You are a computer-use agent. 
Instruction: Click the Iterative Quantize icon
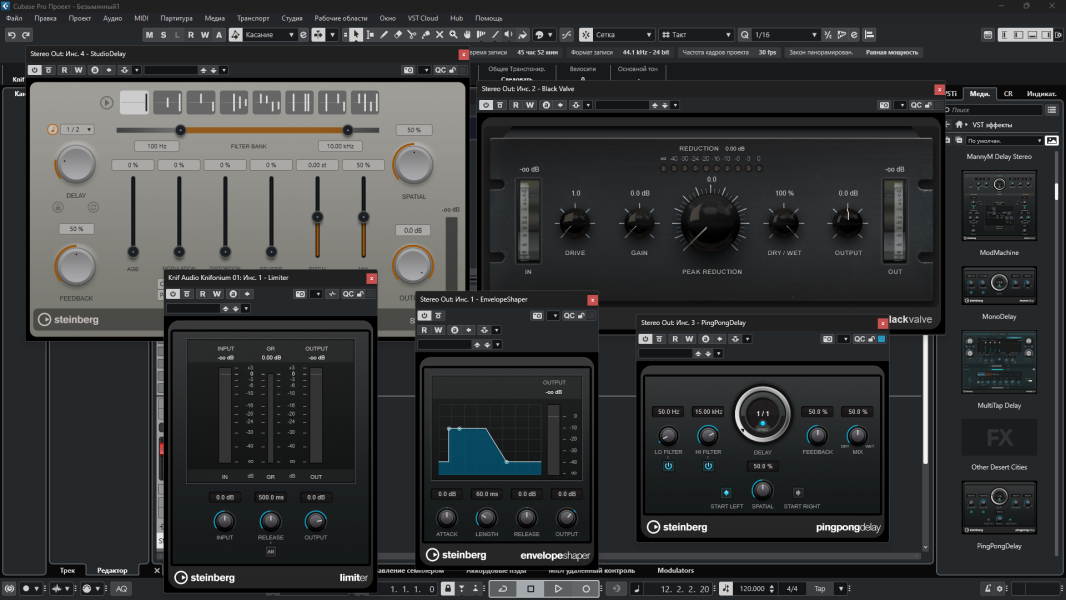827,35
